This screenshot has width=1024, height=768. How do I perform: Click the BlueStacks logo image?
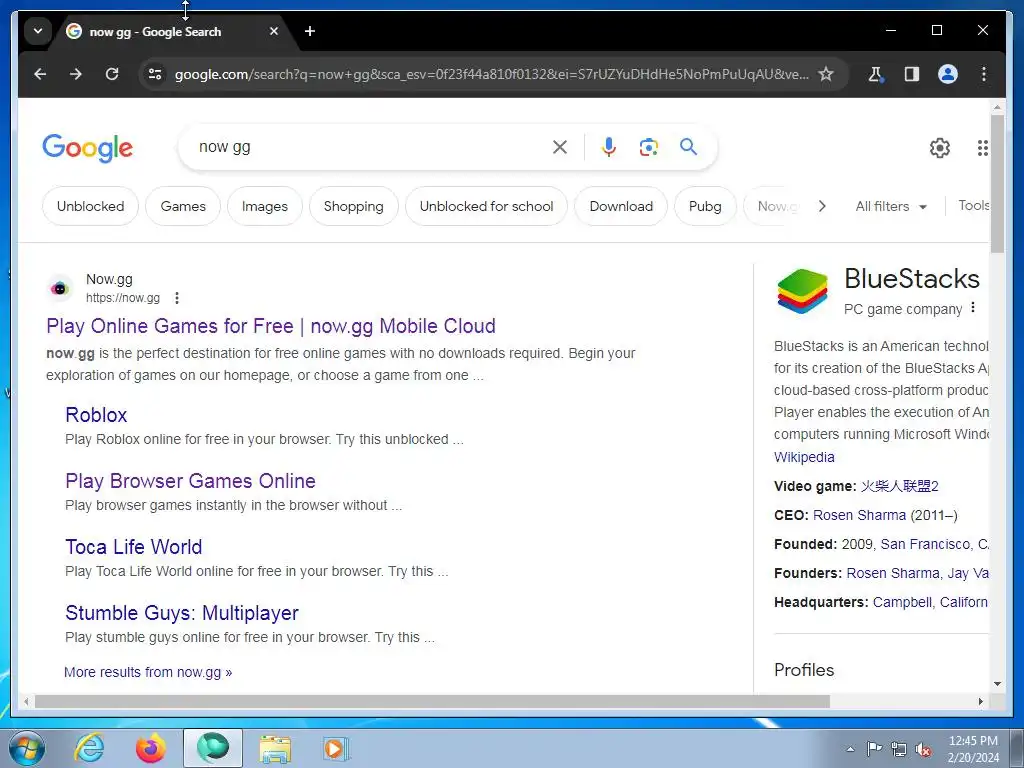point(803,291)
